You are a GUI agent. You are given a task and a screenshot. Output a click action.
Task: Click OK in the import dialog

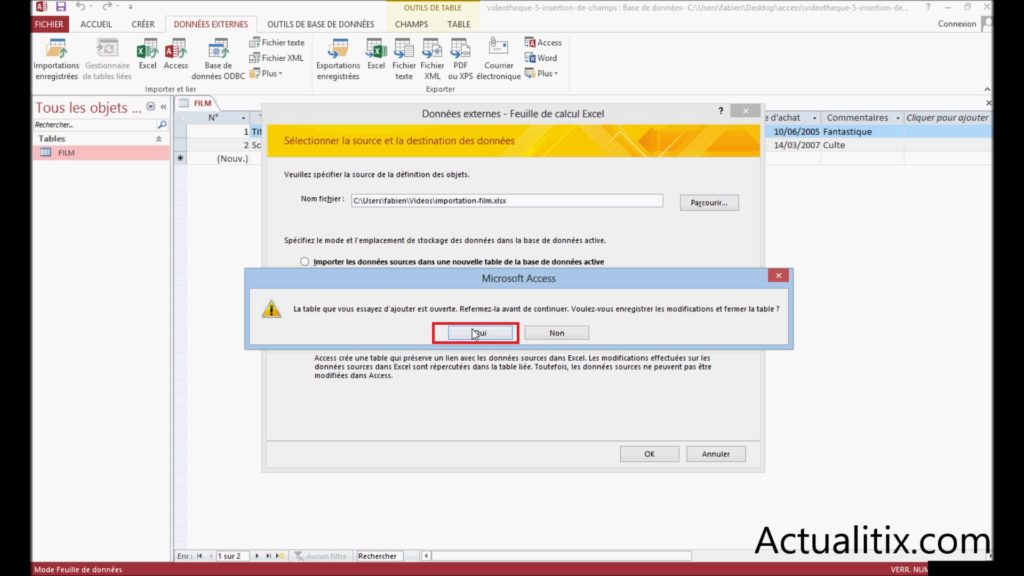(x=649, y=454)
